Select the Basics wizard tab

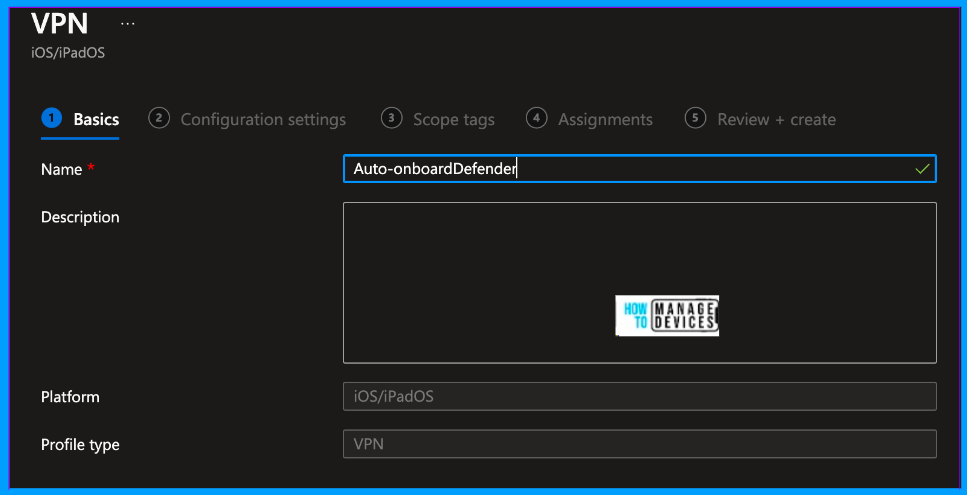click(80, 120)
